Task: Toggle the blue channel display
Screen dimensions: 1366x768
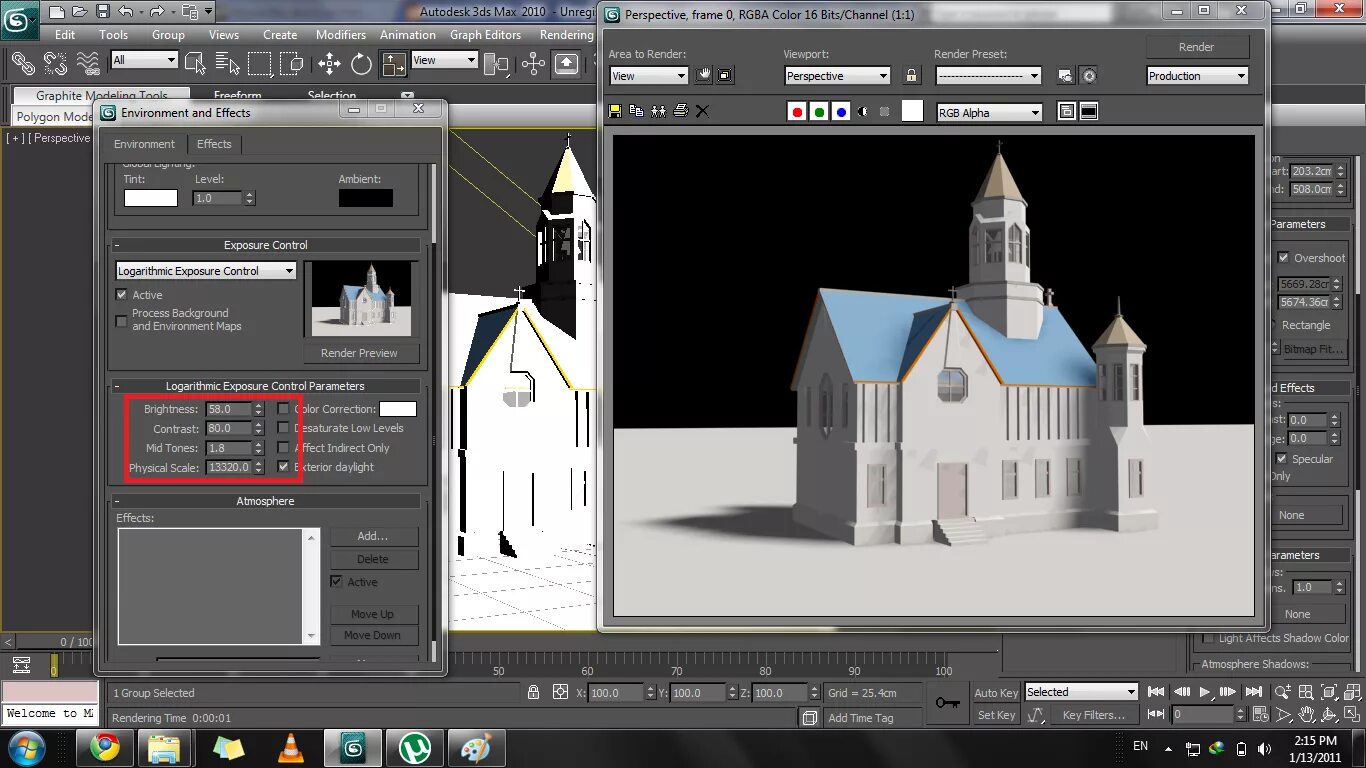Action: click(841, 112)
